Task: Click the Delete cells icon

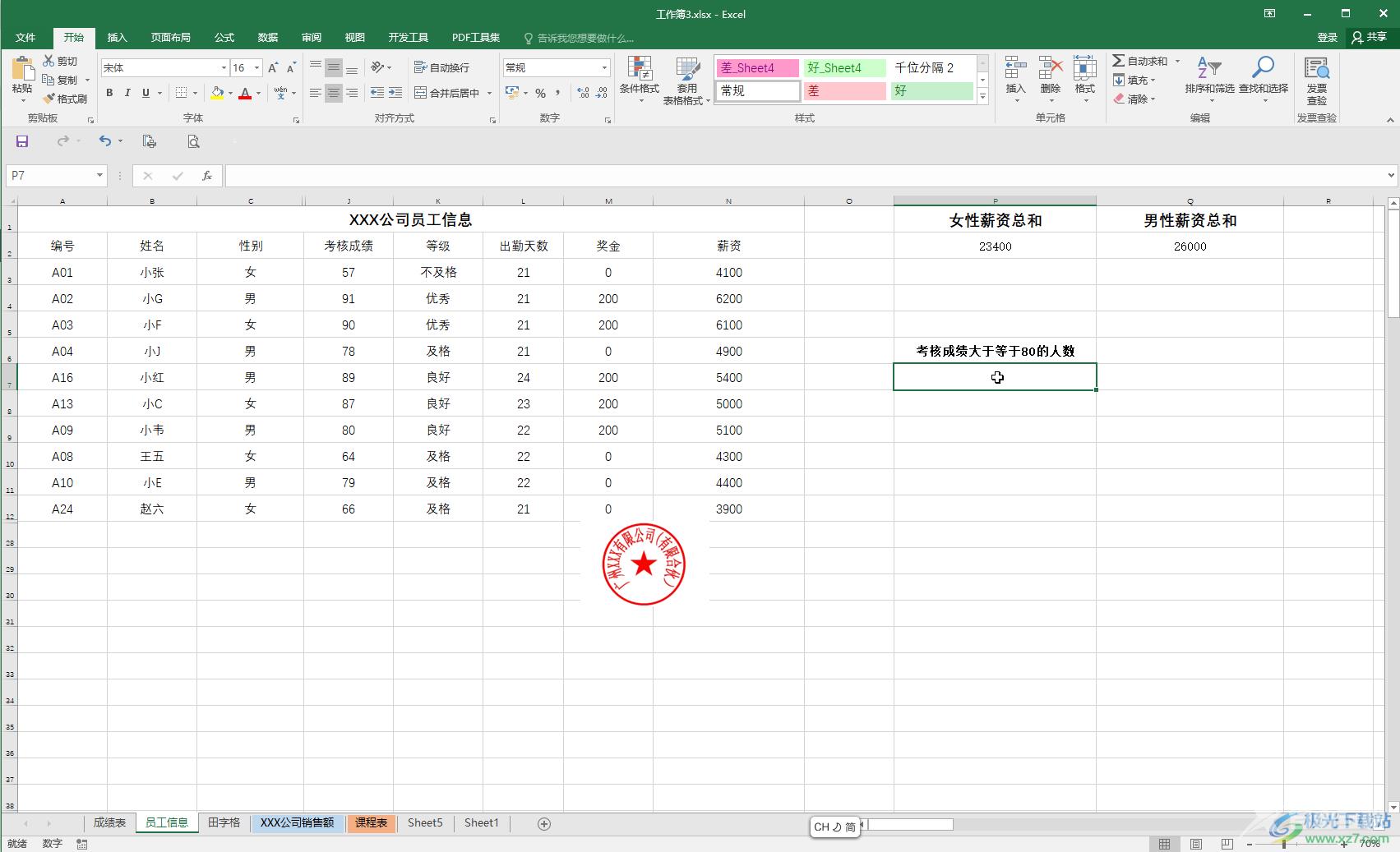Action: [x=1050, y=68]
